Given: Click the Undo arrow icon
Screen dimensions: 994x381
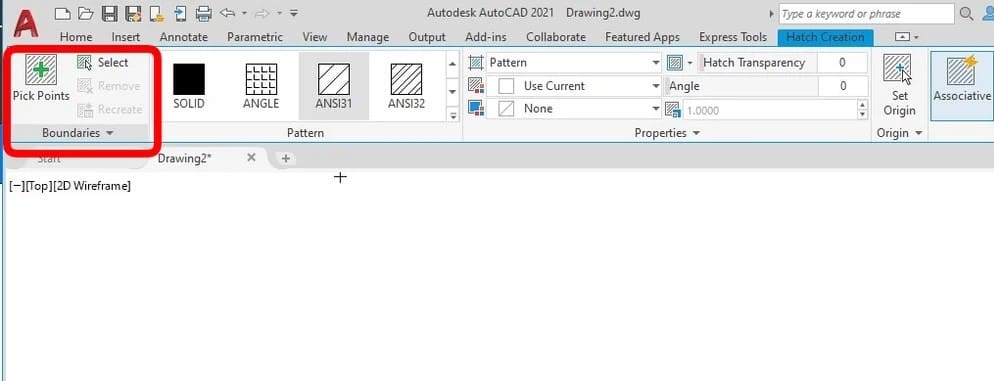Looking at the screenshot, I should tap(228, 13).
